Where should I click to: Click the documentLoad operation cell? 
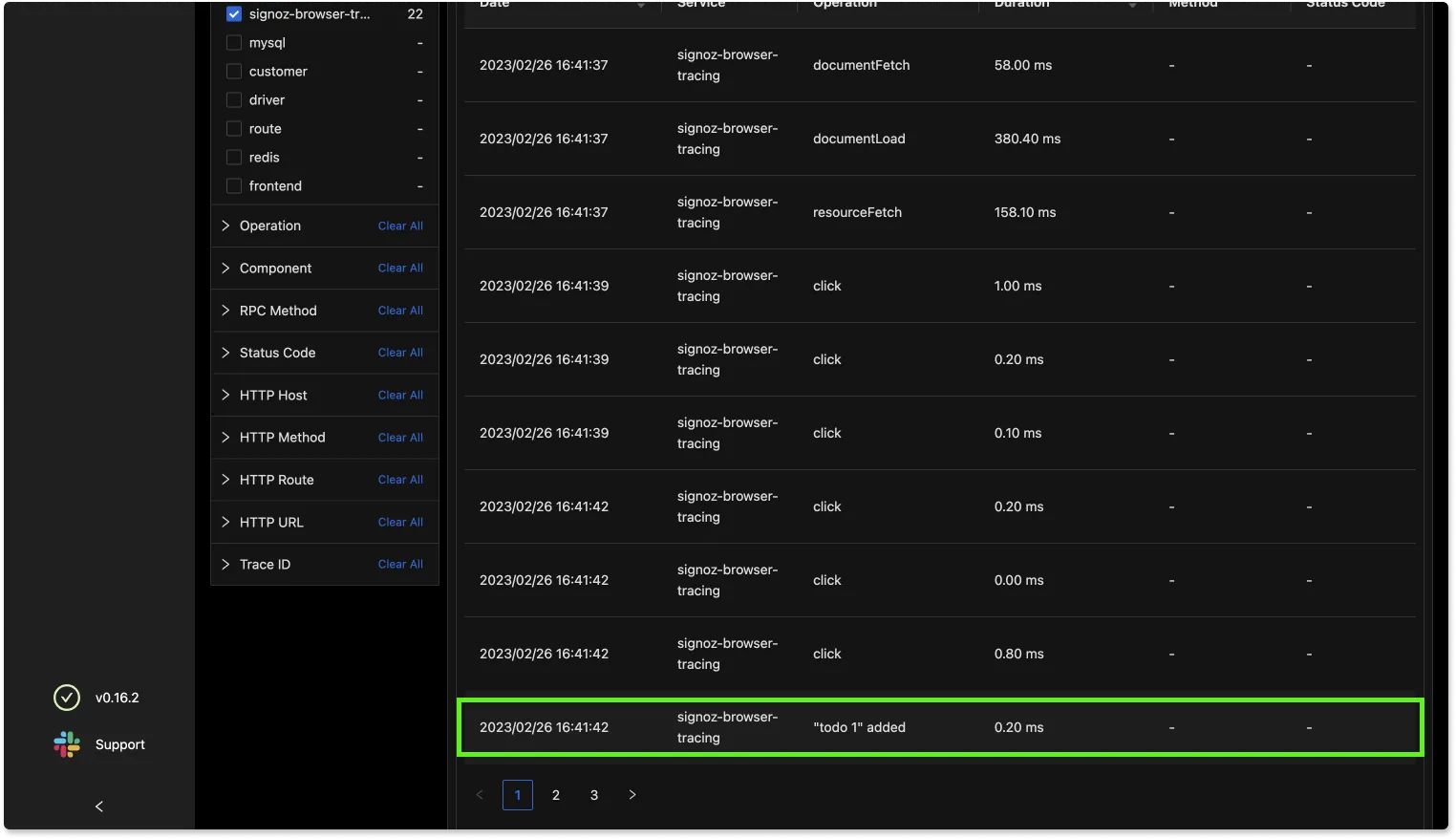[x=859, y=139]
